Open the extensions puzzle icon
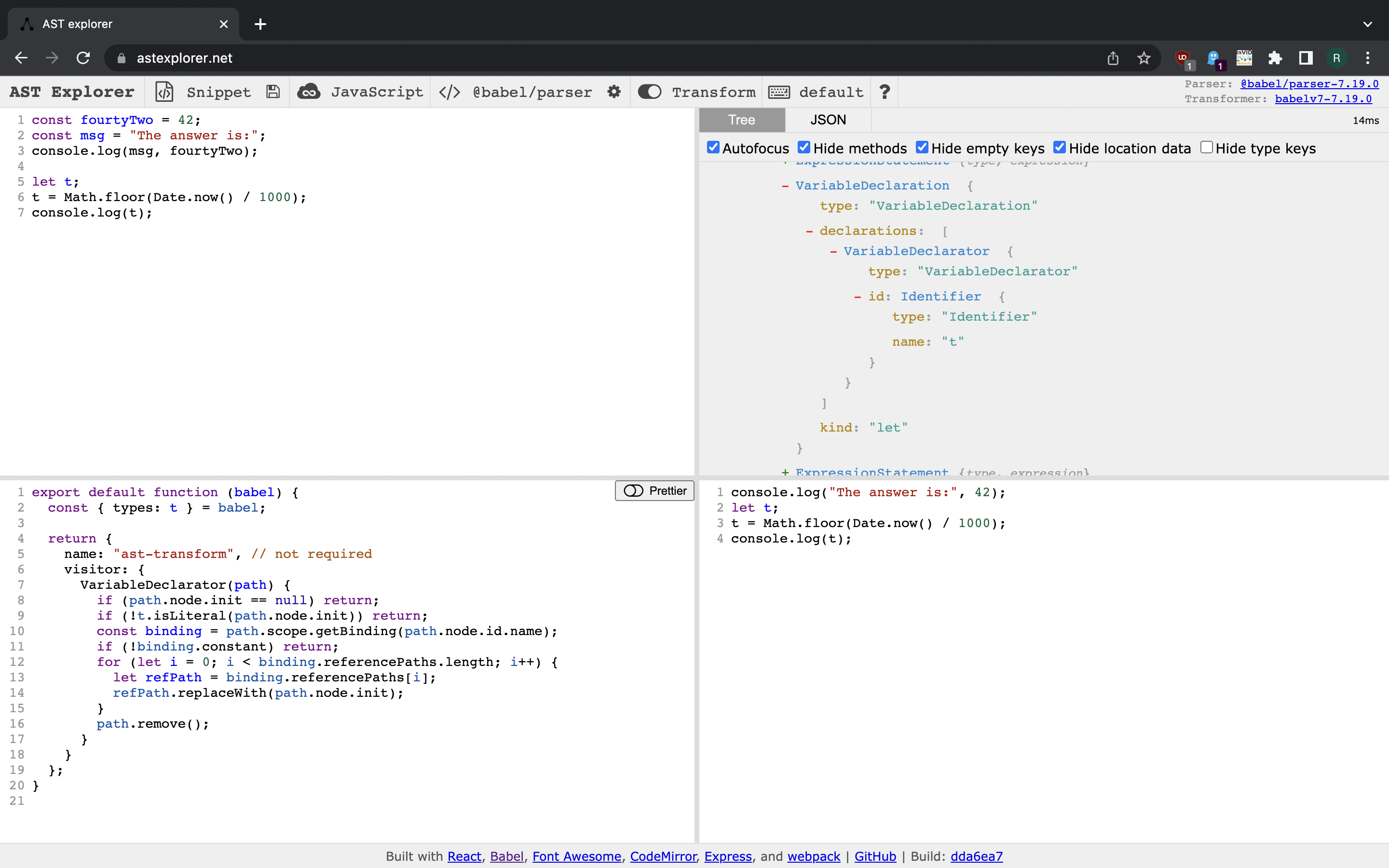The width and height of the screenshot is (1389, 868). point(1275,58)
